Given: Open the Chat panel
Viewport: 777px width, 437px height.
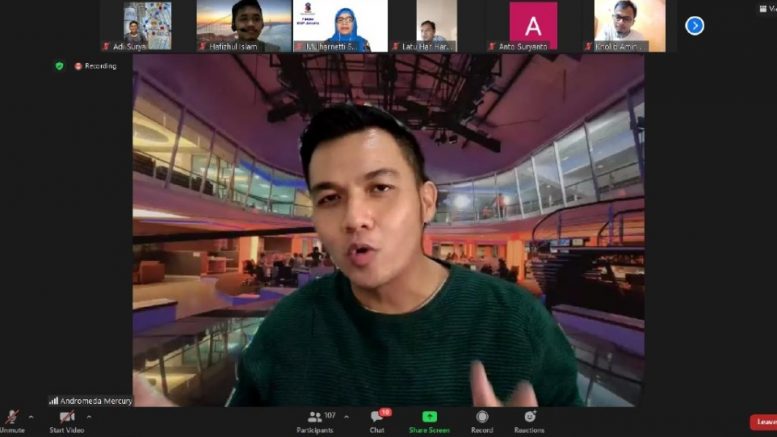Looking at the screenshot, I should pos(377,421).
